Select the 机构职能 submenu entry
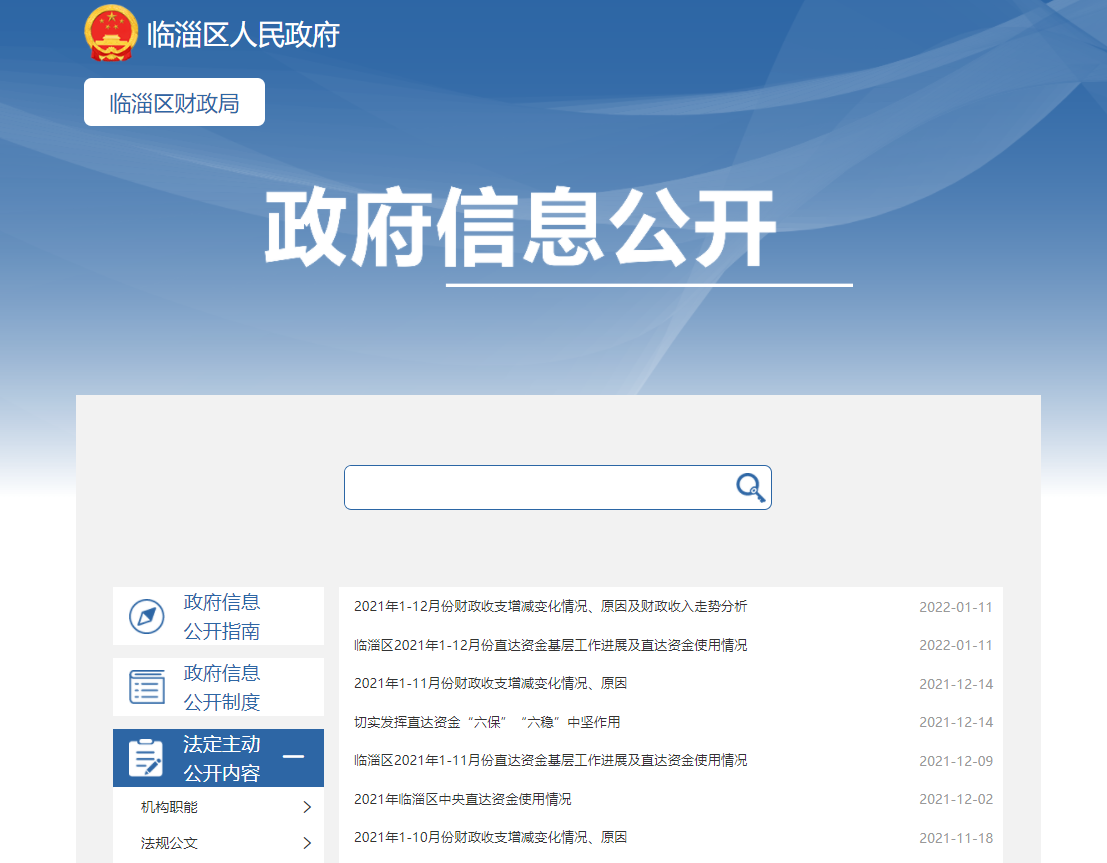The image size is (1107, 863). pyautogui.click(x=169, y=807)
